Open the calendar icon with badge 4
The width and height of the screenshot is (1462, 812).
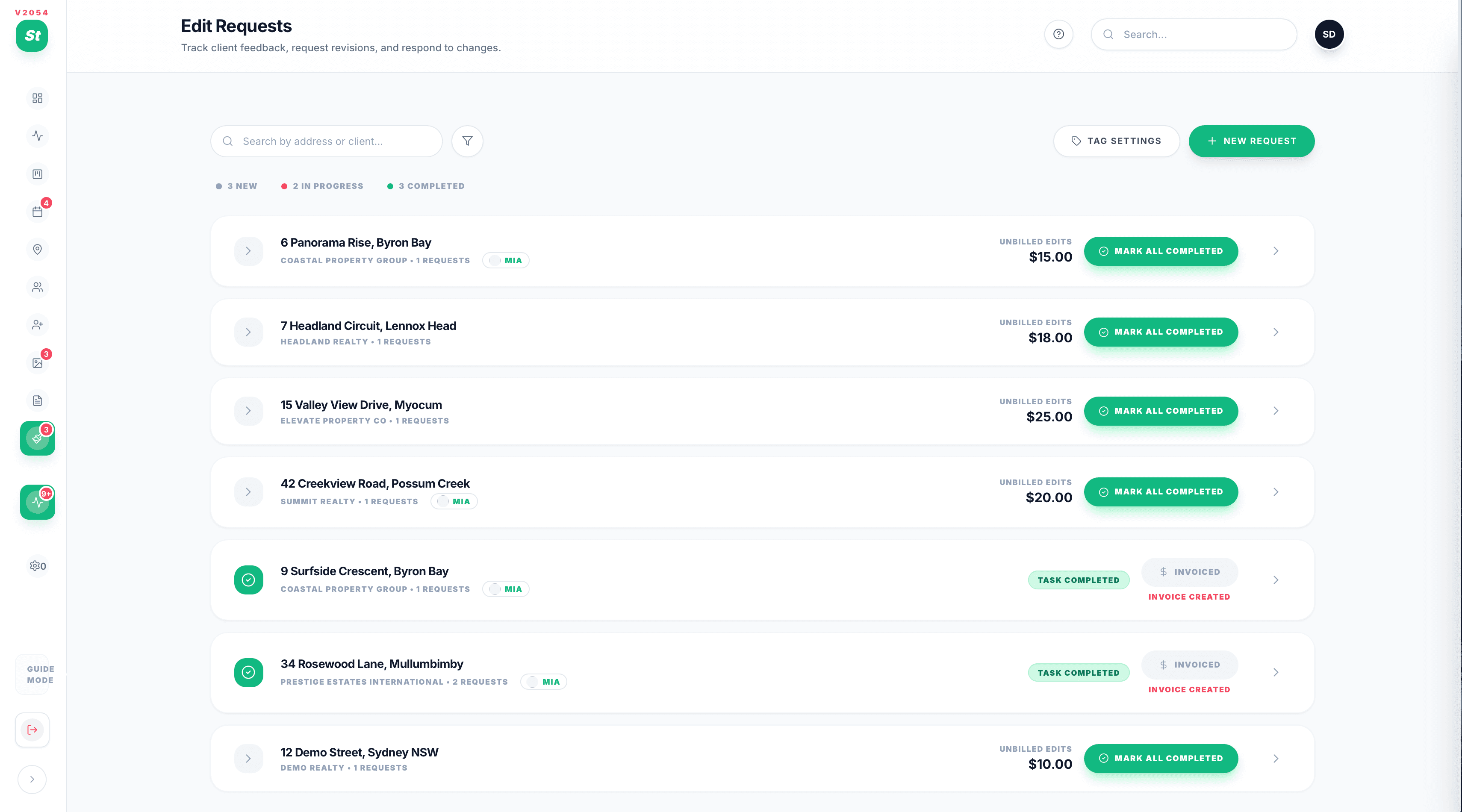38,212
